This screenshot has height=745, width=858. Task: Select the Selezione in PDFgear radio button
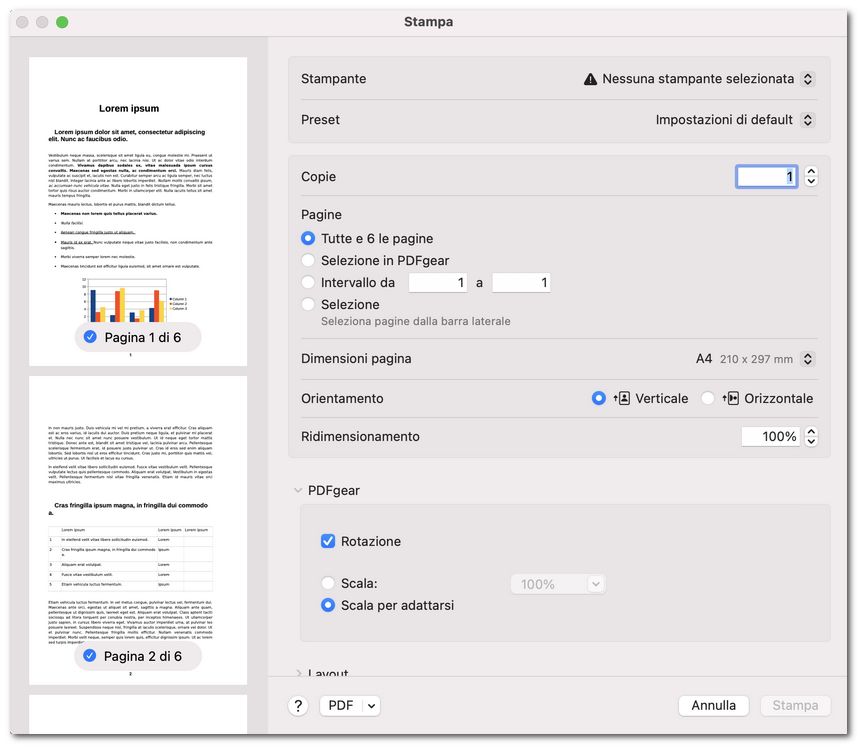(x=309, y=261)
